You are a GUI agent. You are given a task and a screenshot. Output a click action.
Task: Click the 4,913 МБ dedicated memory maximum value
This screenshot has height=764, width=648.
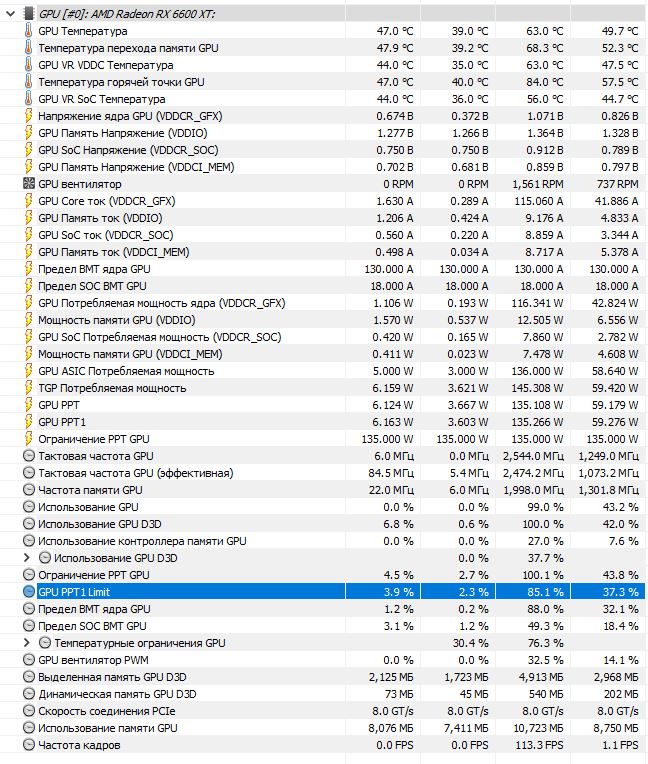point(541,677)
